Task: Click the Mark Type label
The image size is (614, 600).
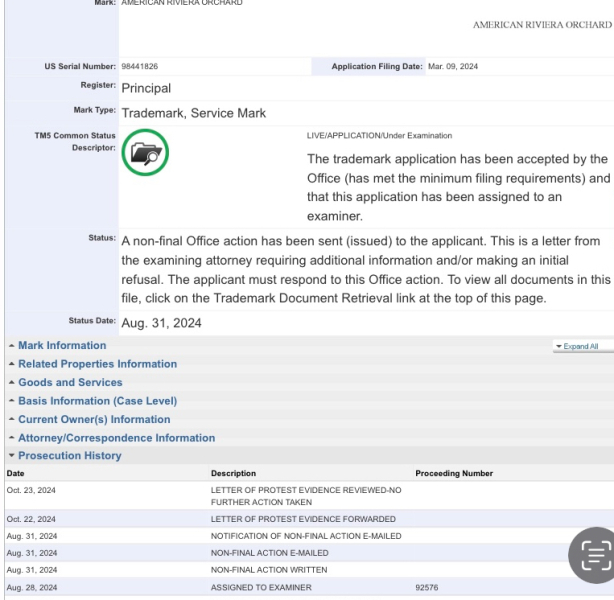Action: [94, 110]
